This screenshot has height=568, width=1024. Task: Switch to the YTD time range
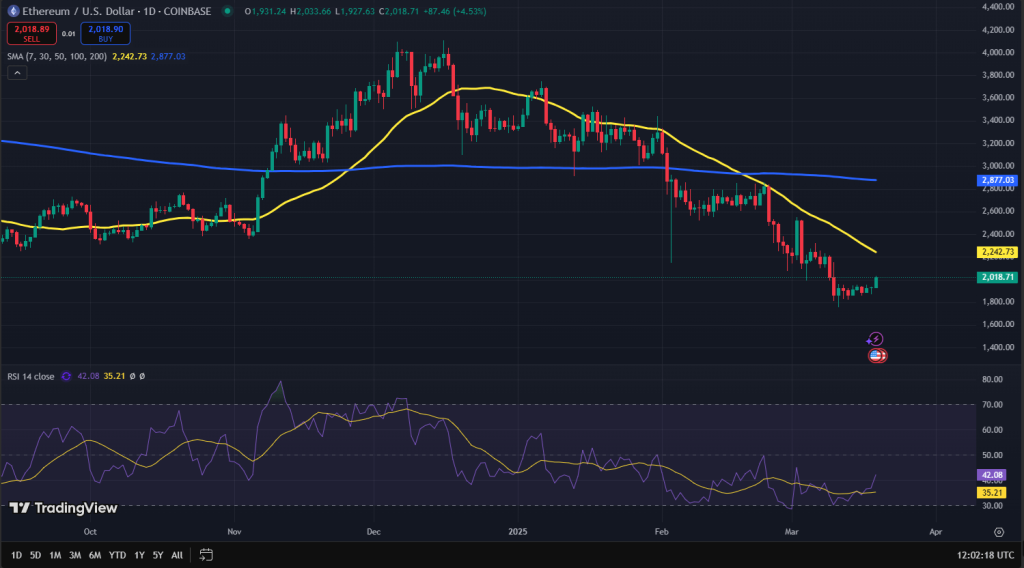[x=117, y=555]
